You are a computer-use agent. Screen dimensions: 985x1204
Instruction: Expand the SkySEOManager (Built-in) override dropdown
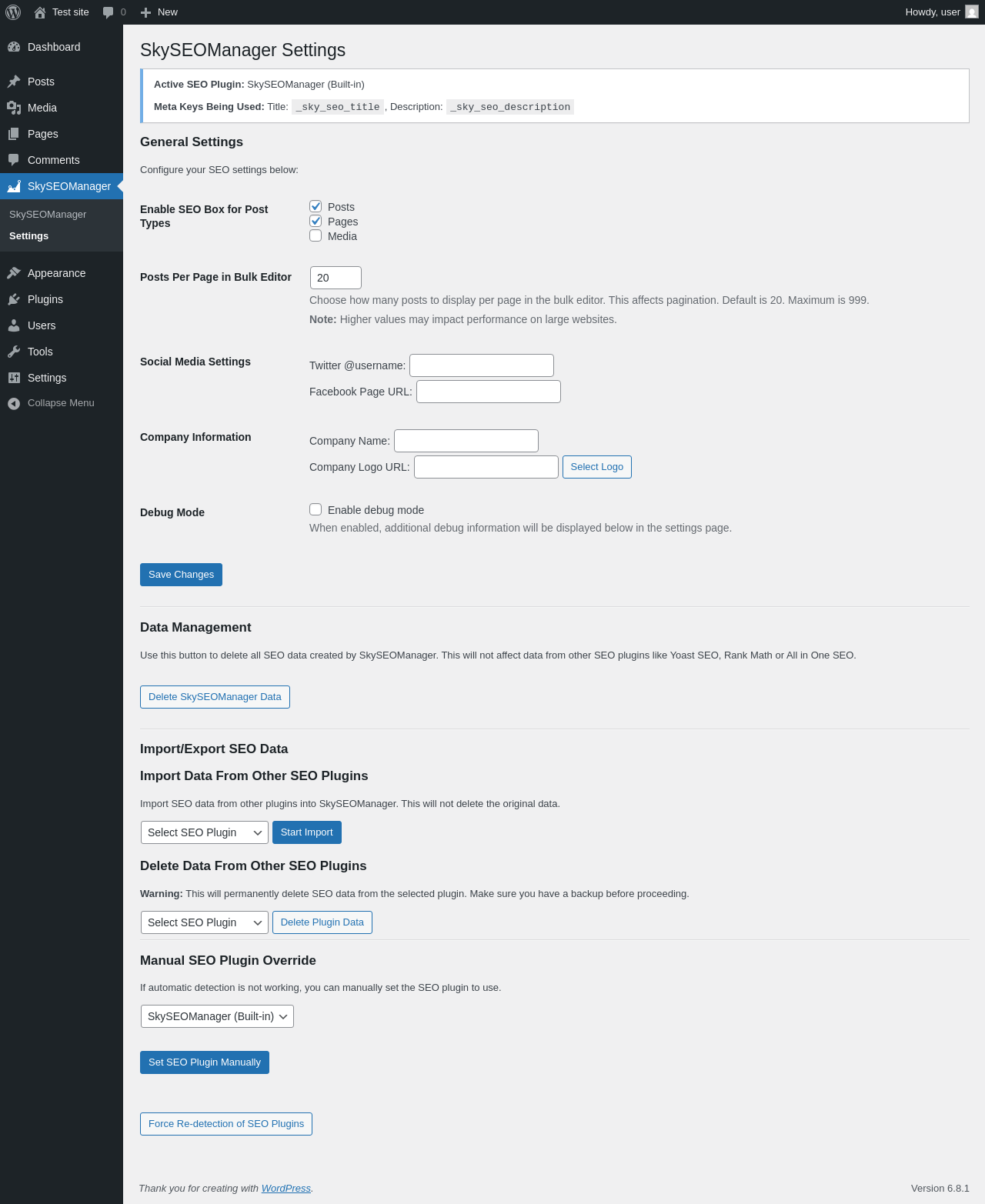(217, 1016)
